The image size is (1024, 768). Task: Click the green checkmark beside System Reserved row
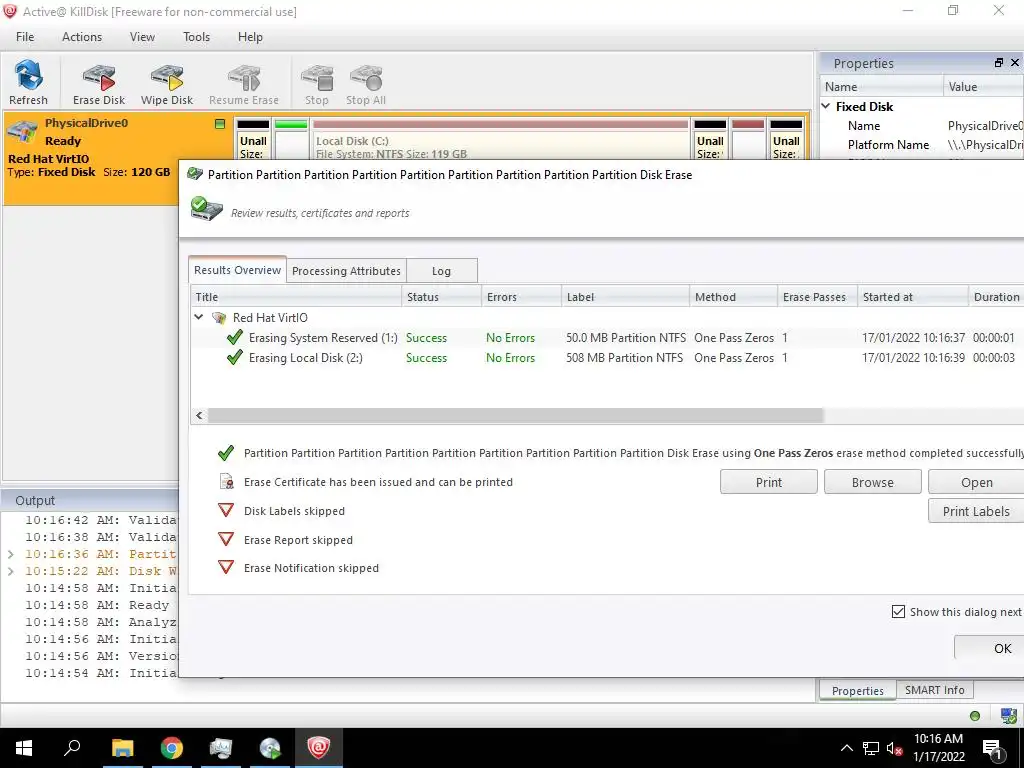(234, 338)
